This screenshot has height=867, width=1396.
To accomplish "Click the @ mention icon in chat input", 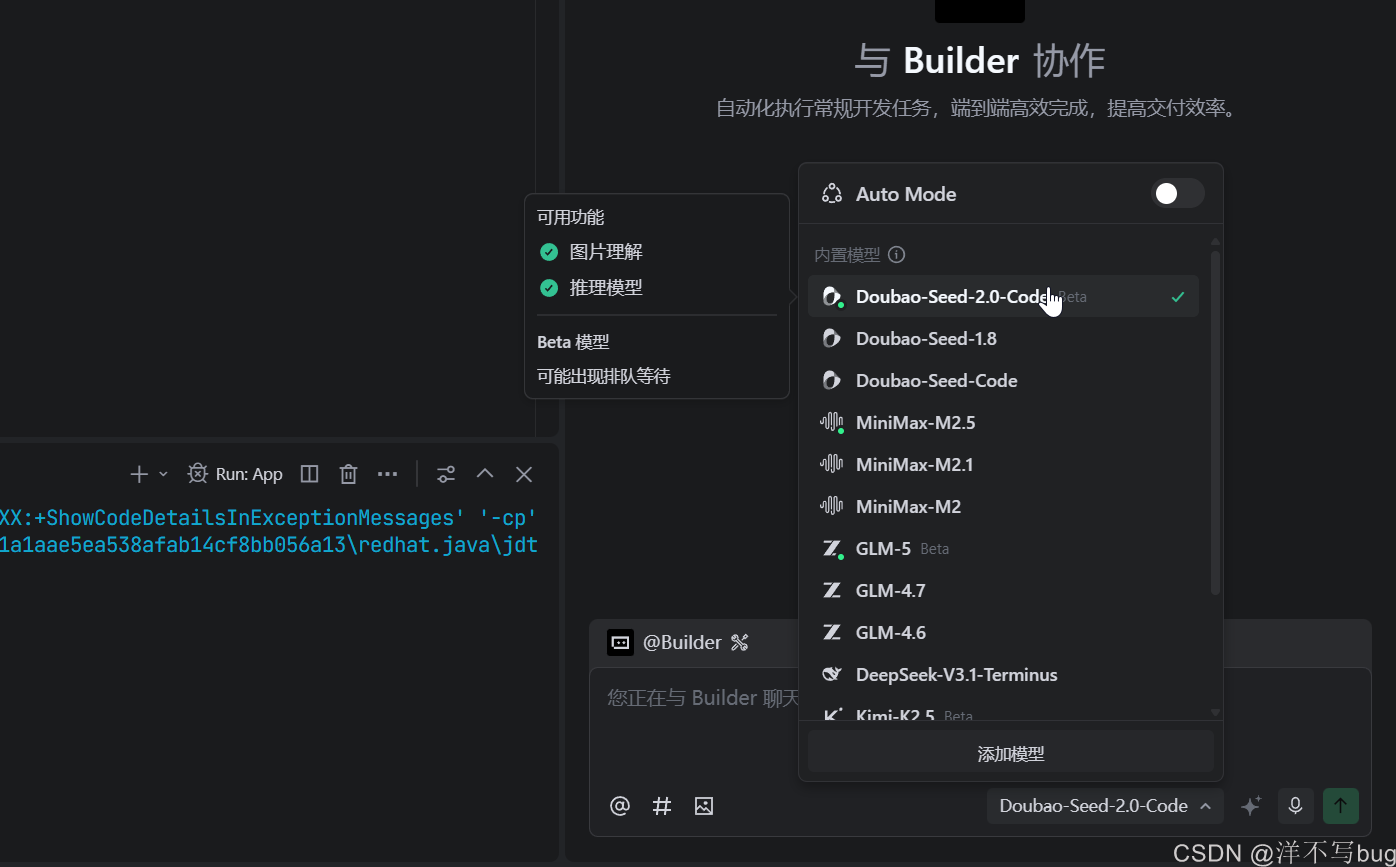I will (x=620, y=806).
